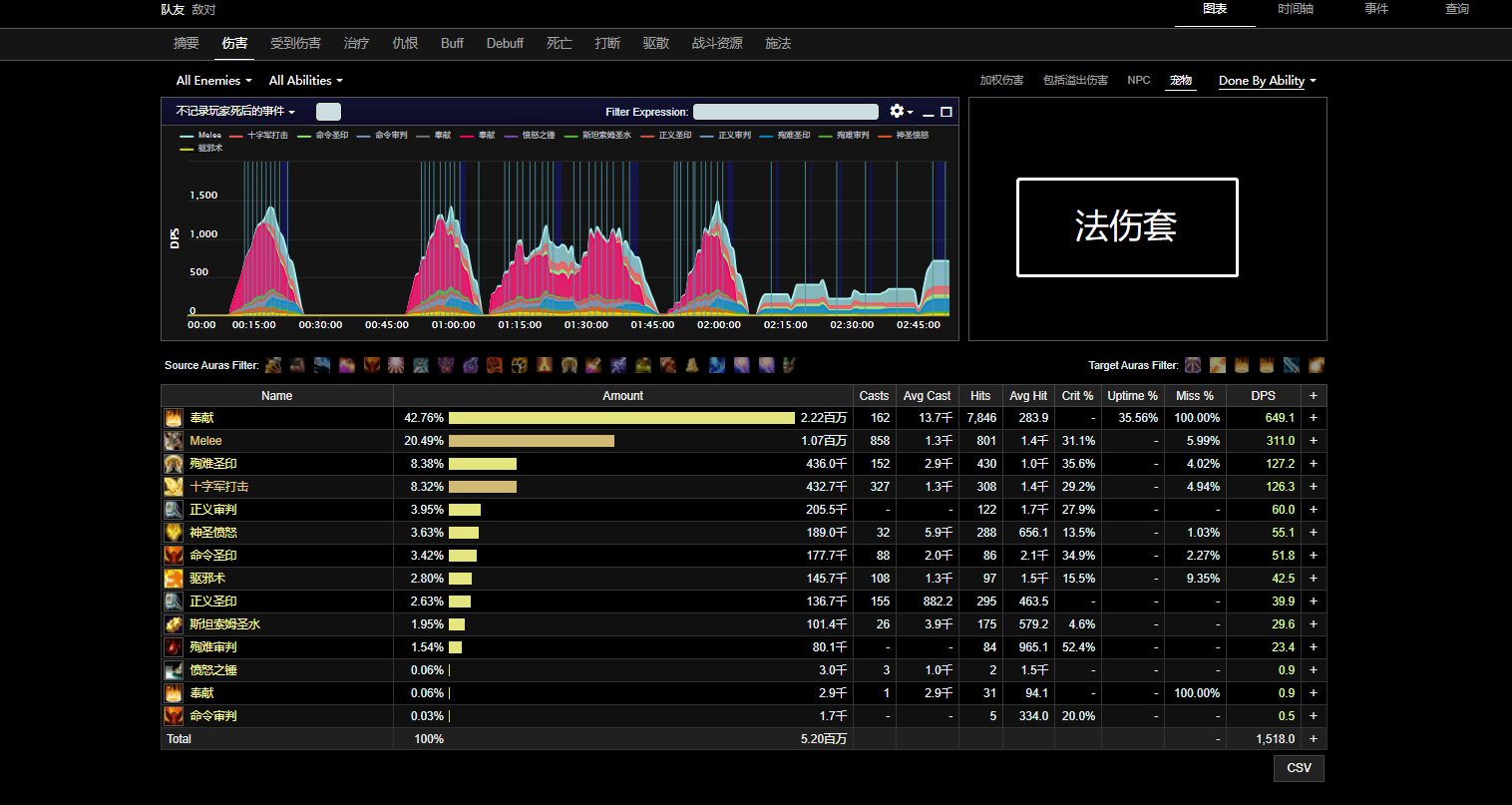Viewport: 1512px width, 805px height.
Task: Open the All Abilities dropdown
Action: click(305, 80)
